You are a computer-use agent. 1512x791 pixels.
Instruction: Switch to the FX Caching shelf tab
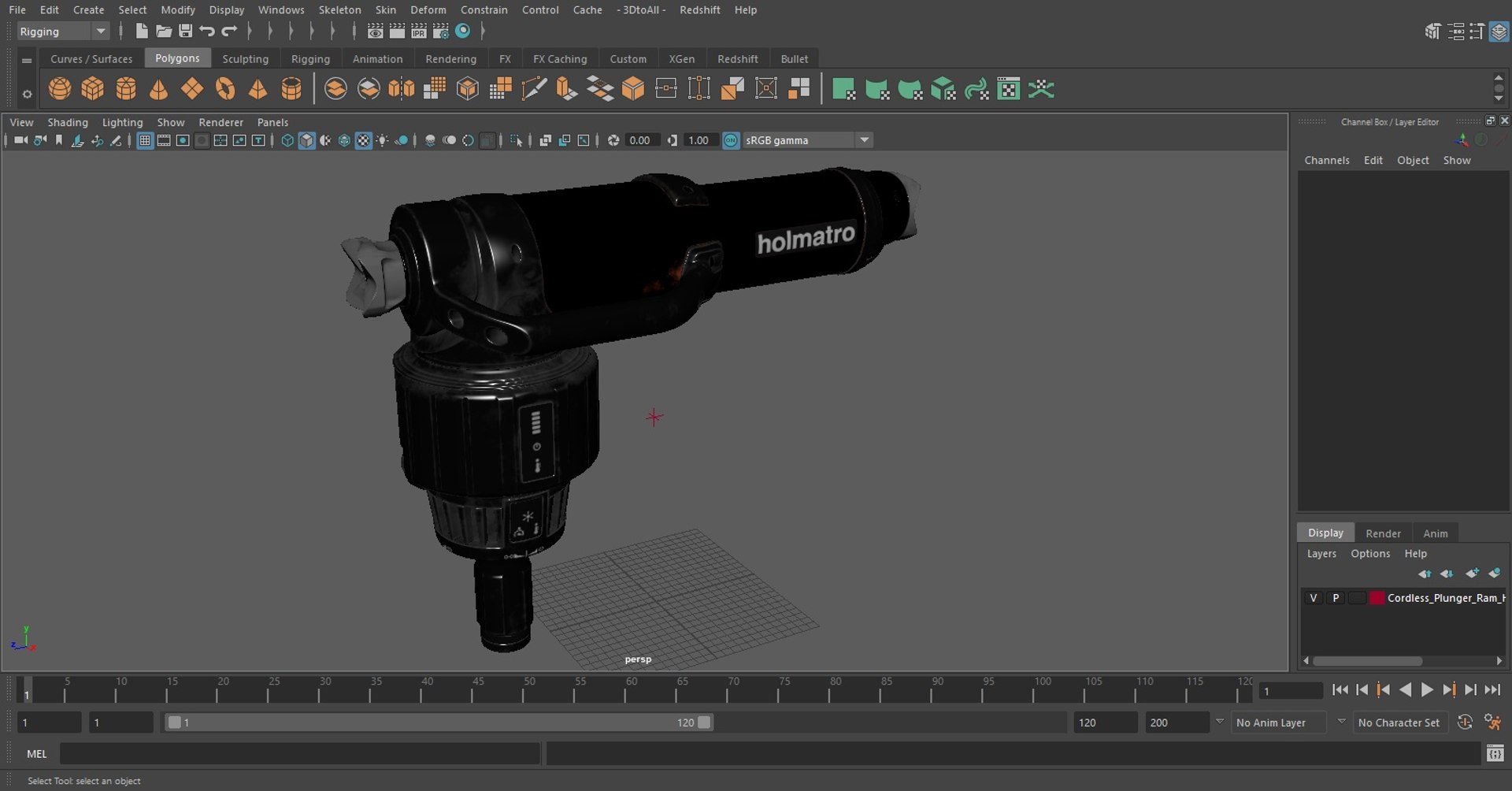click(560, 59)
